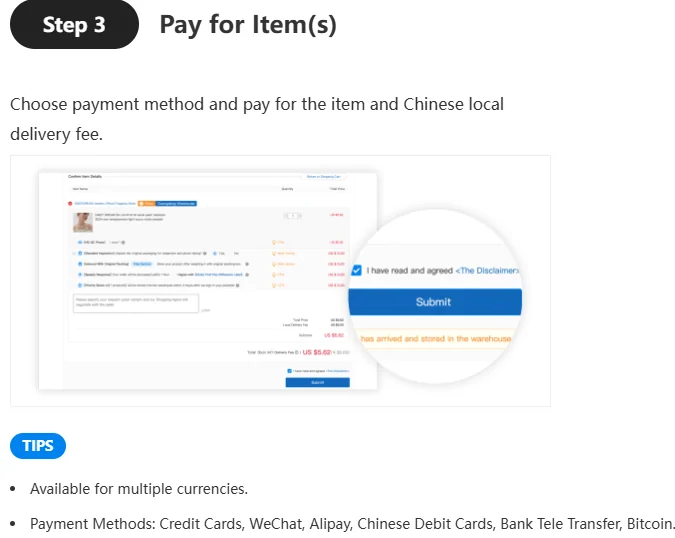Click the 'Pay for Item(s)' heading
Image resolution: width=675 pixels, height=538 pixels.
click(248, 25)
